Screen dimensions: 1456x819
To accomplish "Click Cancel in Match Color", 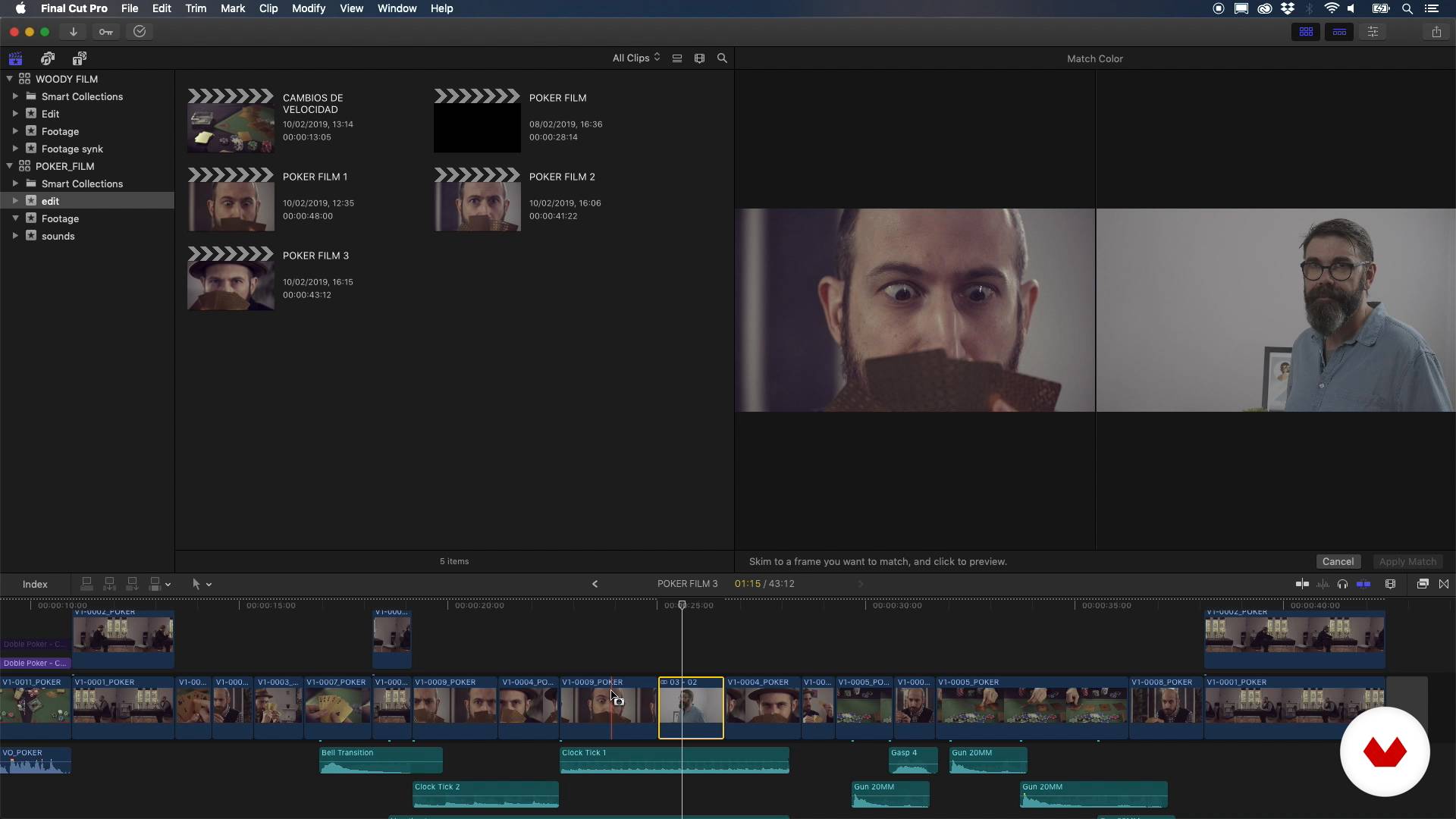I will click(1338, 562).
